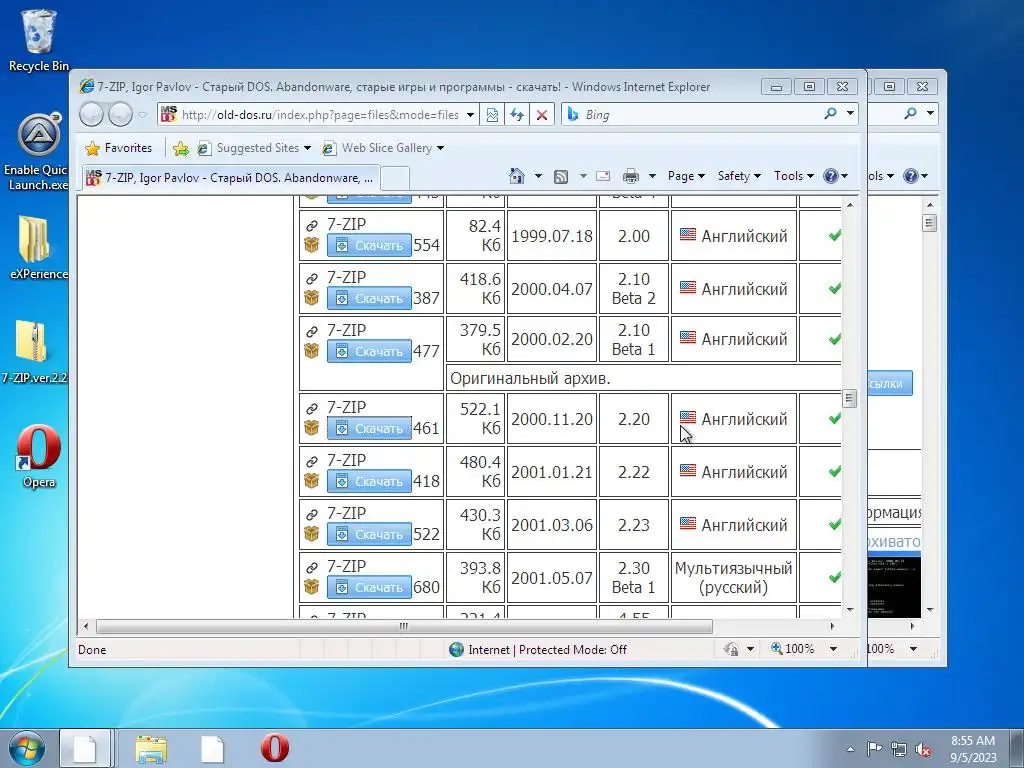Click Скачать button in row 418
Screen dimensions: 1024x768
370,481
